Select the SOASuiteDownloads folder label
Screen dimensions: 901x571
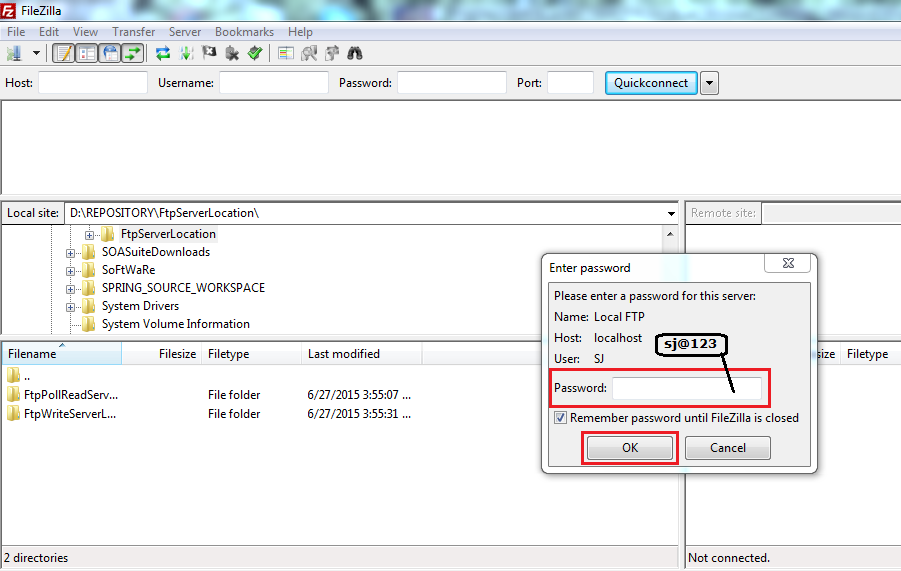[x=156, y=252]
